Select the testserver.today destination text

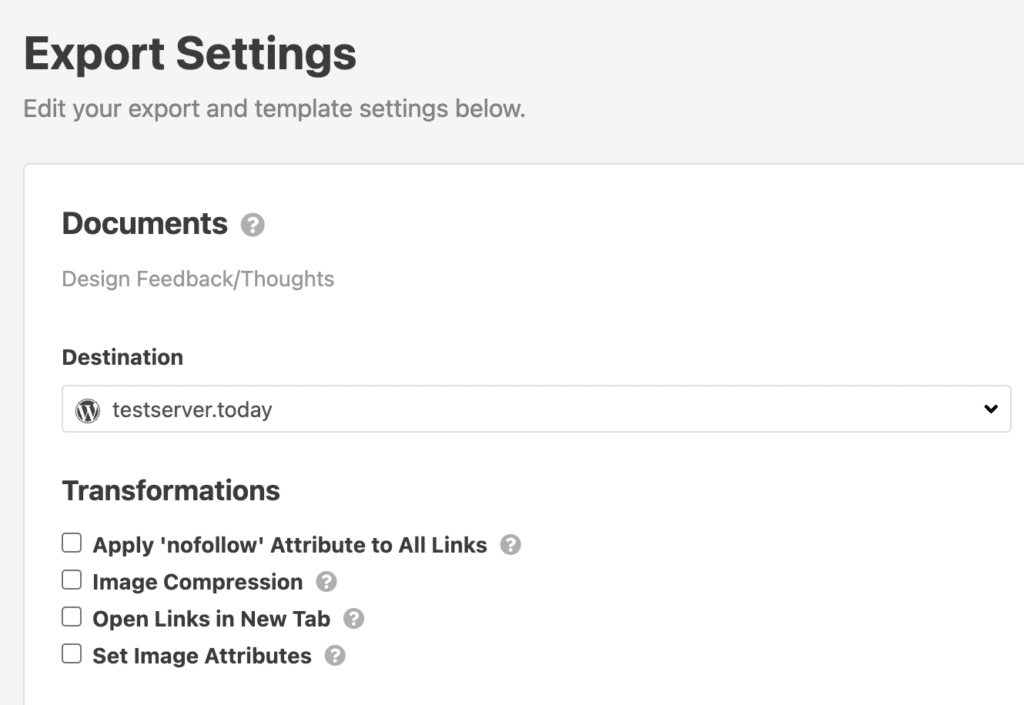(x=192, y=409)
